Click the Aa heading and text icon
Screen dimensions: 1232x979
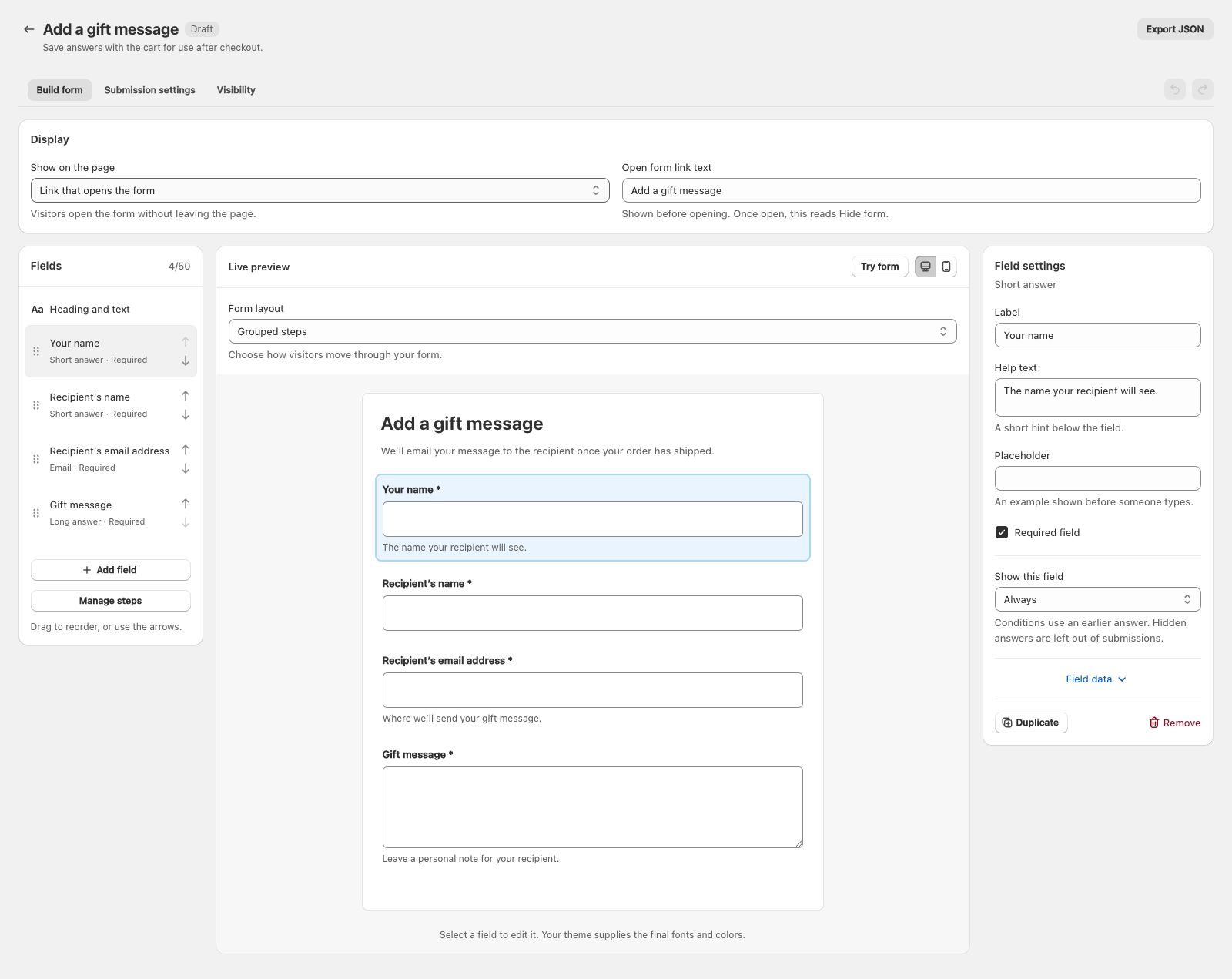point(37,310)
